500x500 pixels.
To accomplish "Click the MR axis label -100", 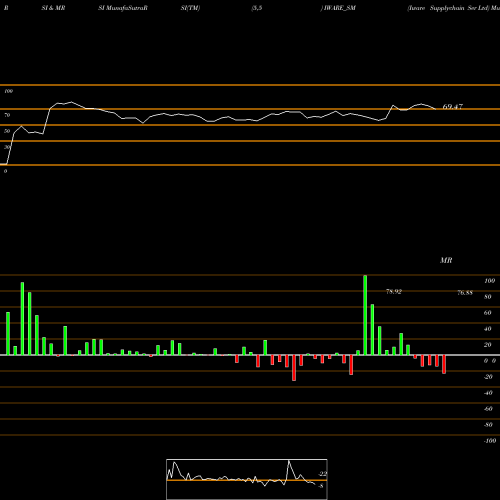I will 490,441.
